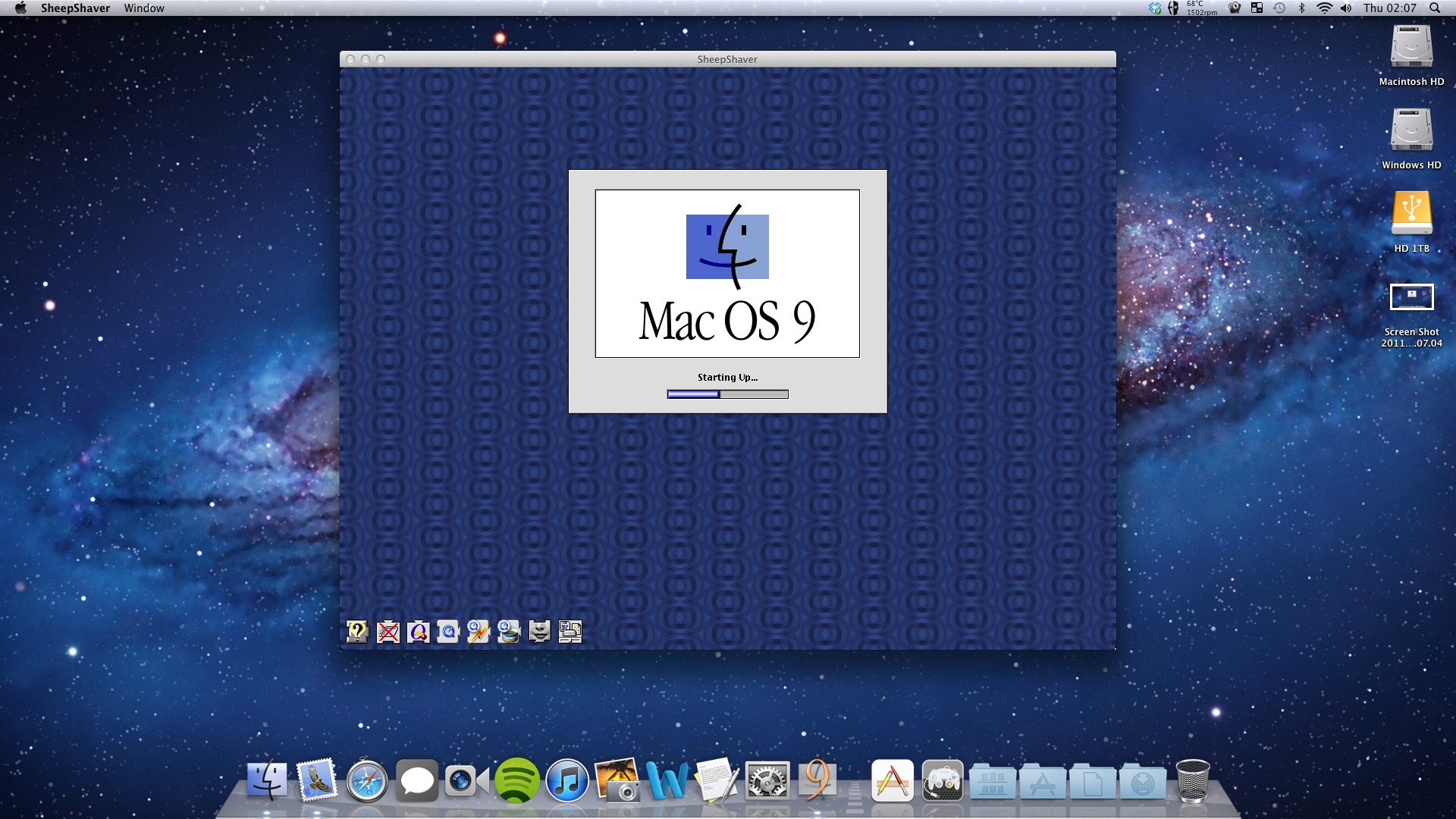Open the Applications folder stack in Dock

tap(1043, 781)
